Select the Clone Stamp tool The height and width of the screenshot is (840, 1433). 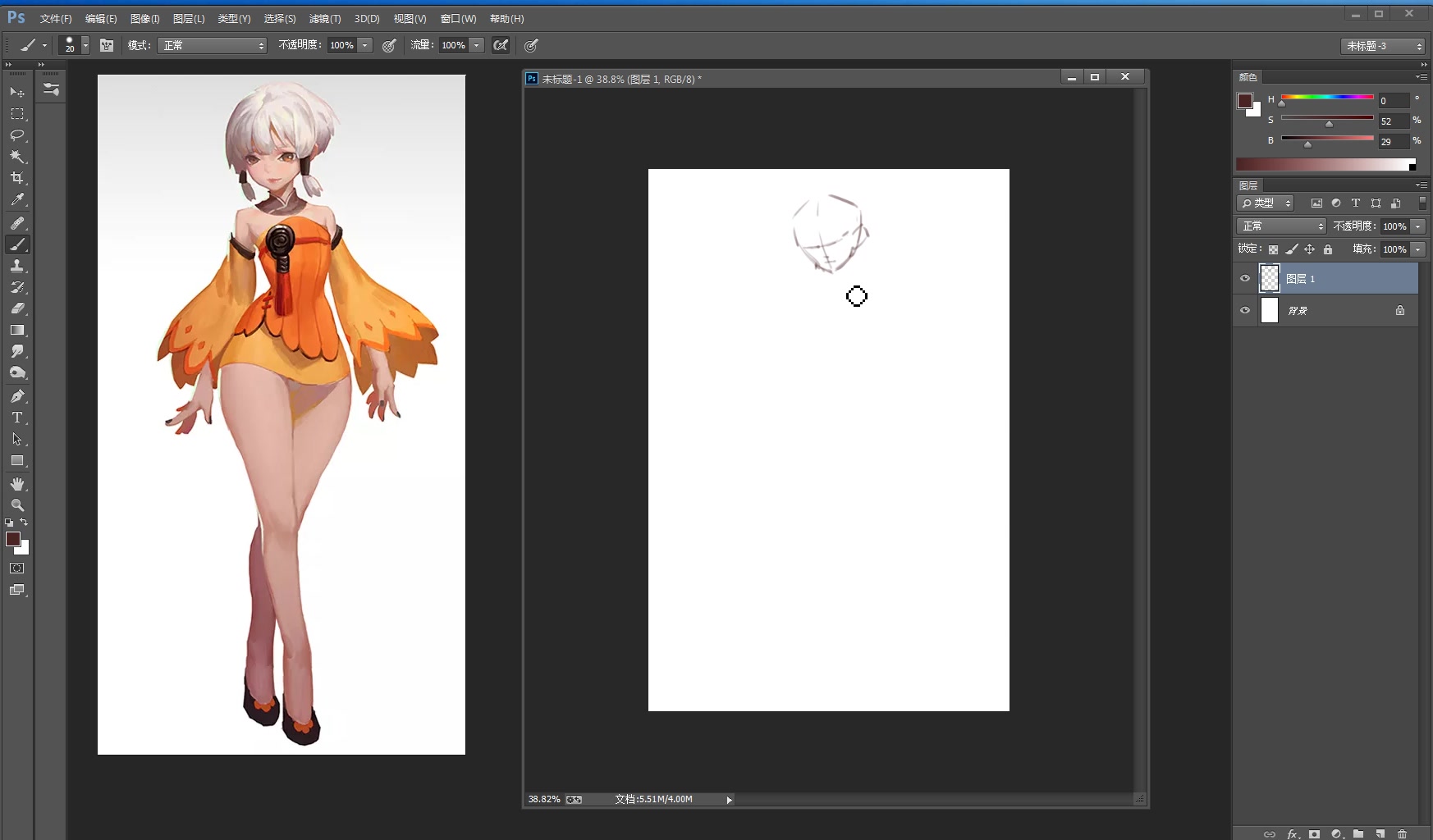pyautogui.click(x=17, y=266)
